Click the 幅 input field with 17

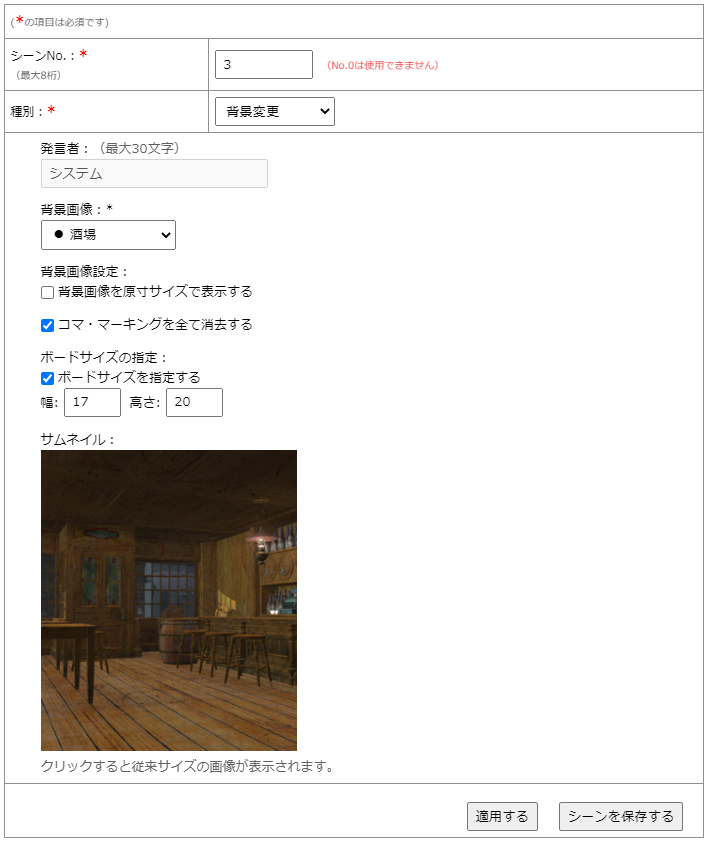tap(92, 402)
